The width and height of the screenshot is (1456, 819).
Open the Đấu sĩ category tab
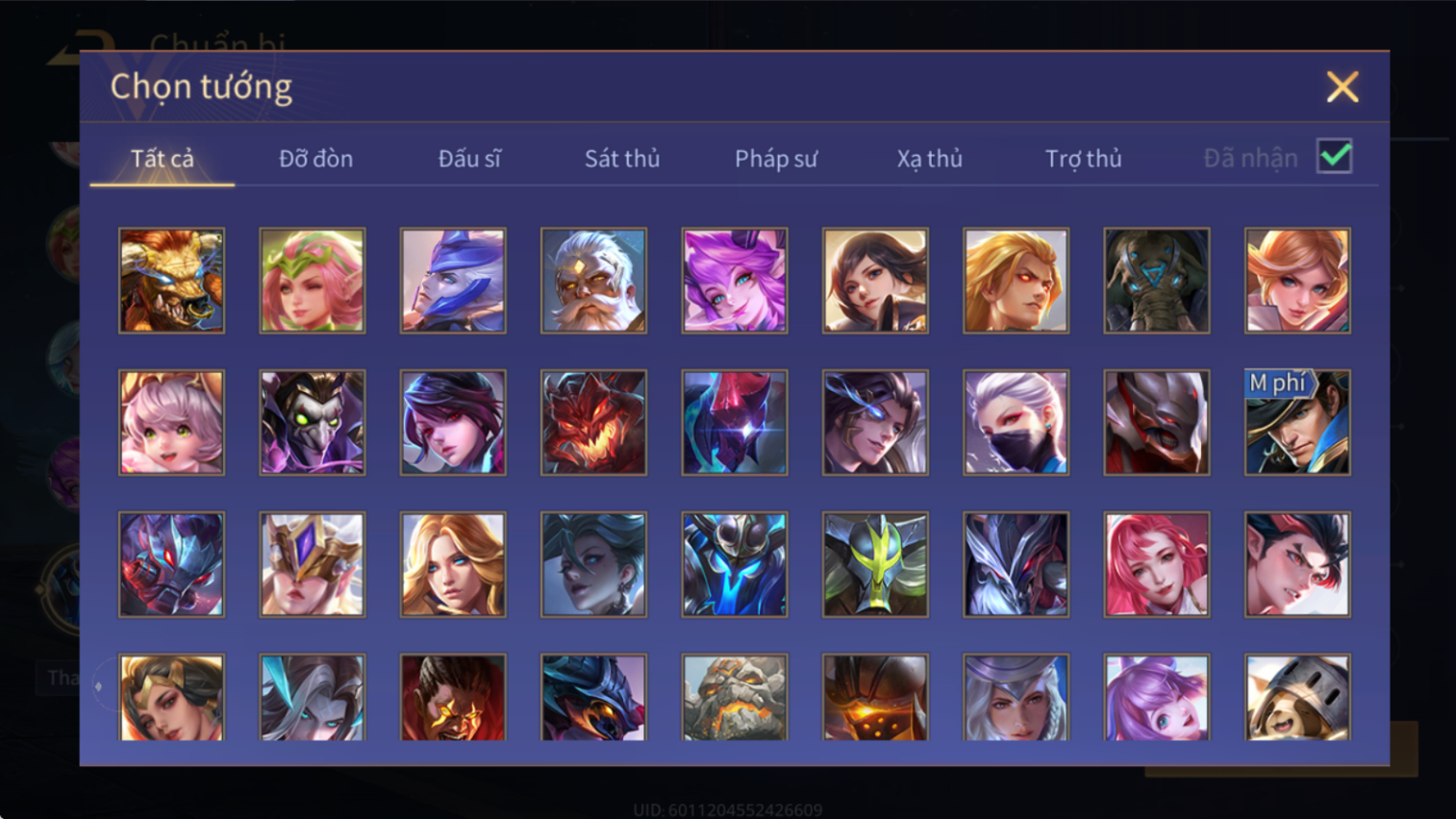(469, 159)
